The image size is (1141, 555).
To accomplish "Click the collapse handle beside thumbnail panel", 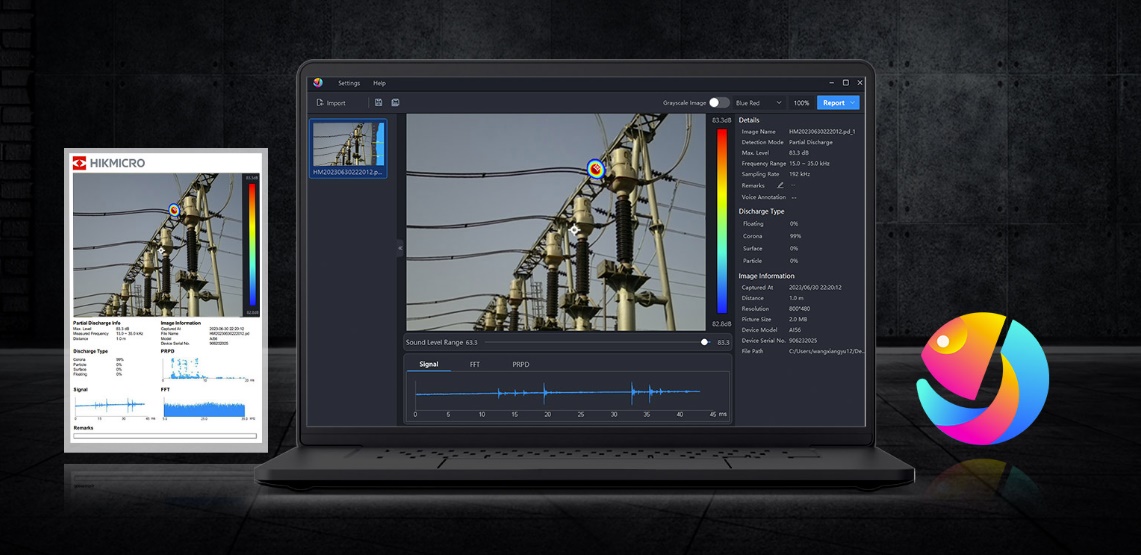I will (400, 247).
